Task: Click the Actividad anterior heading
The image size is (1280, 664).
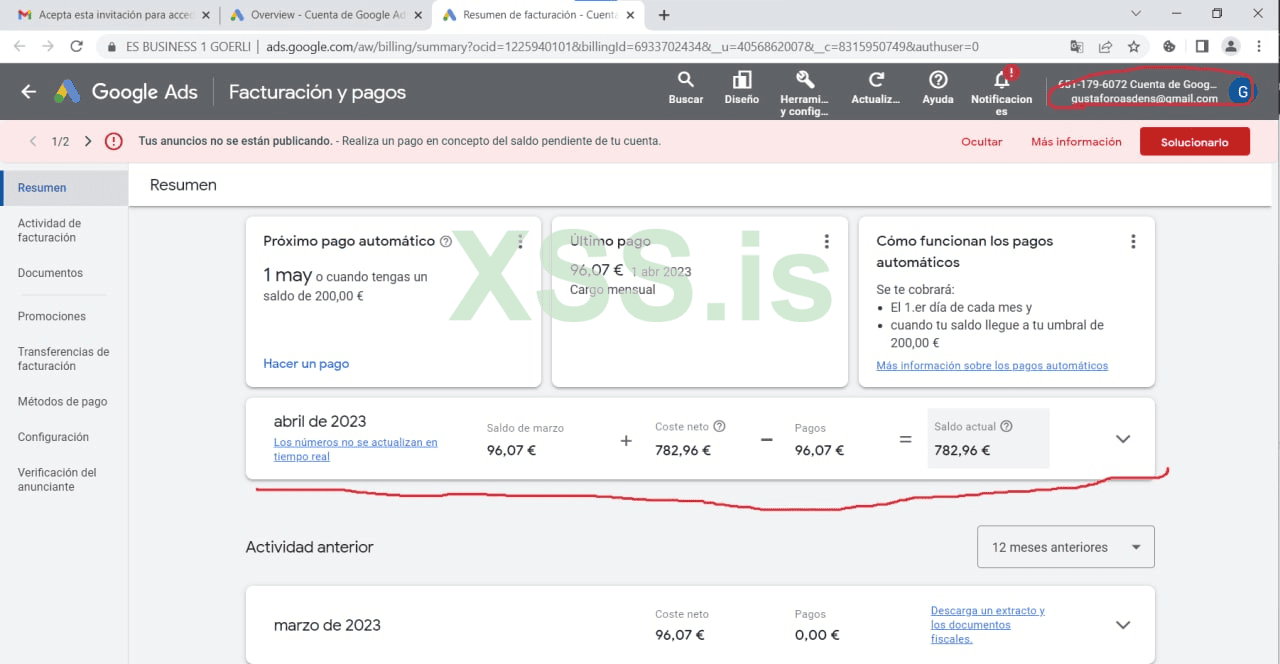Action: pyautogui.click(x=309, y=547)
